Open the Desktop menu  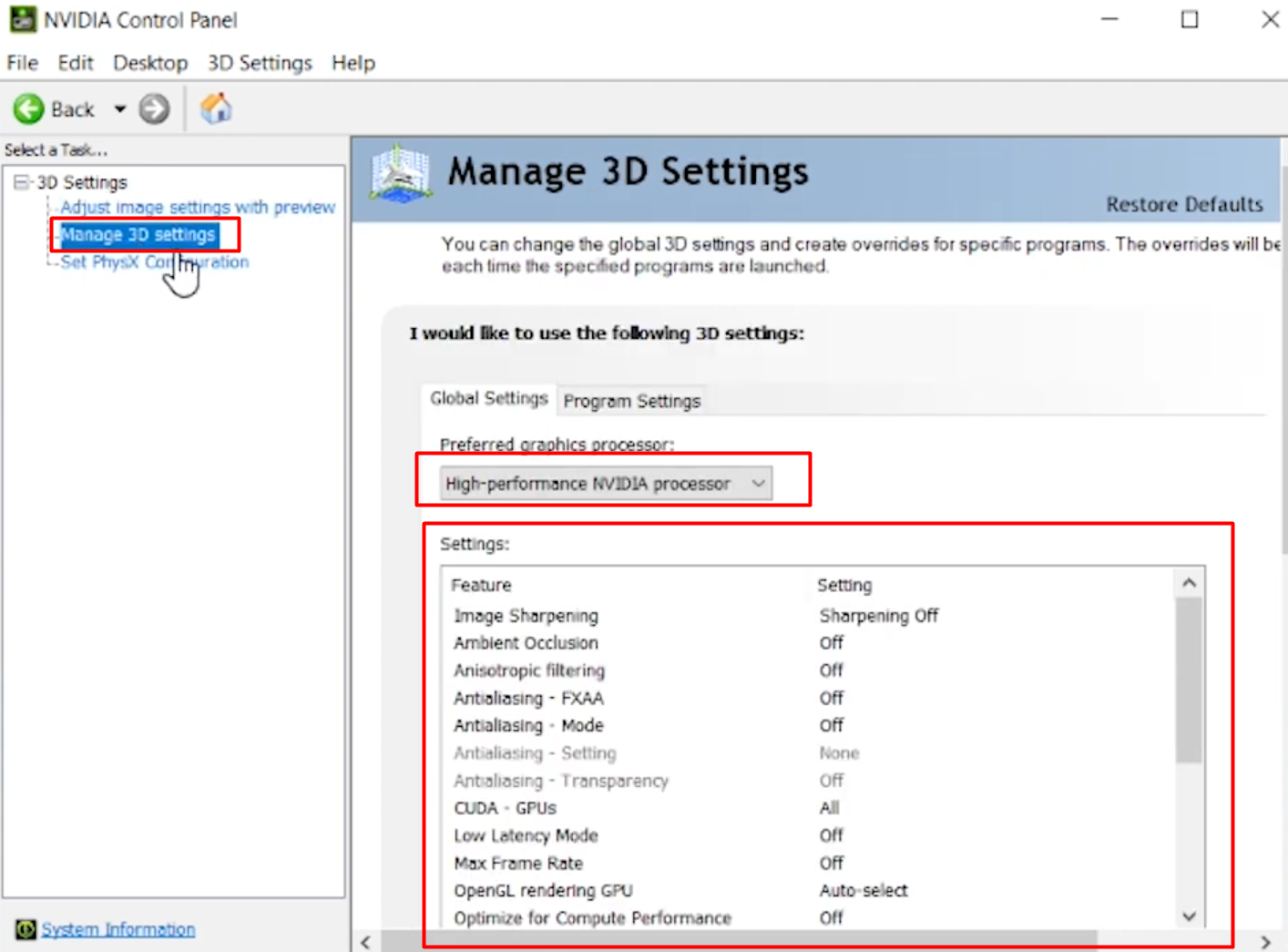pos(150,63)
